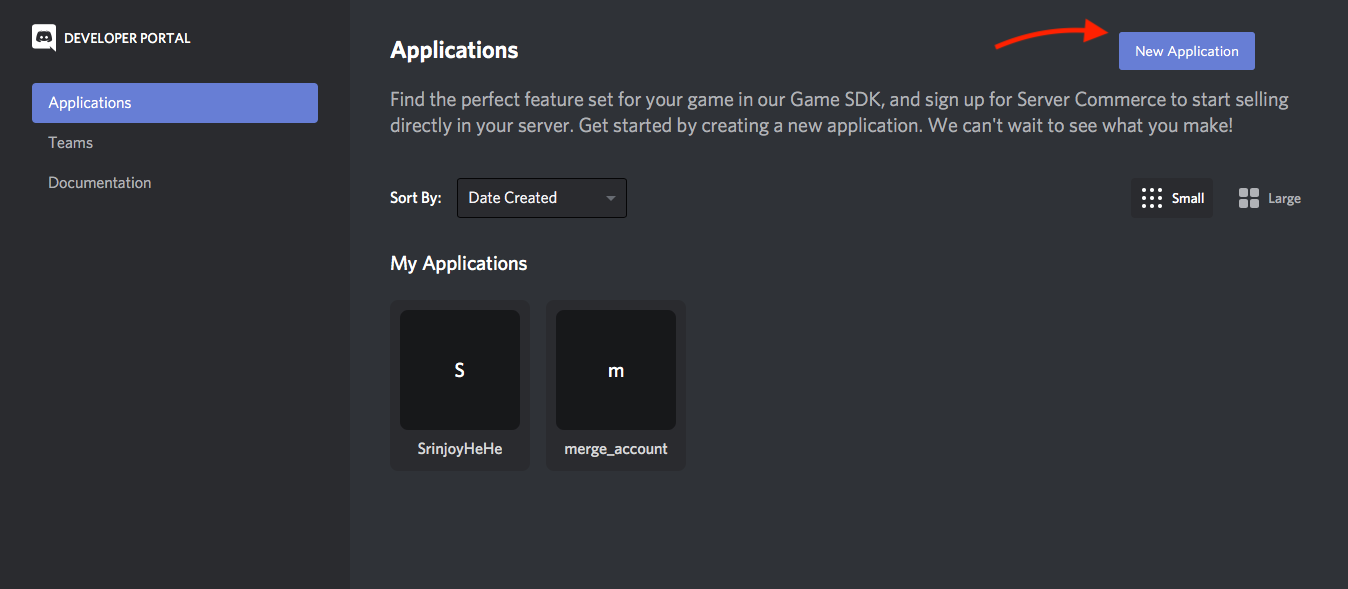The image size is (1348, 589).
Task: Click the SrinjoyHeHe application name
Action: pyautogui.click(x=460, y=449)
